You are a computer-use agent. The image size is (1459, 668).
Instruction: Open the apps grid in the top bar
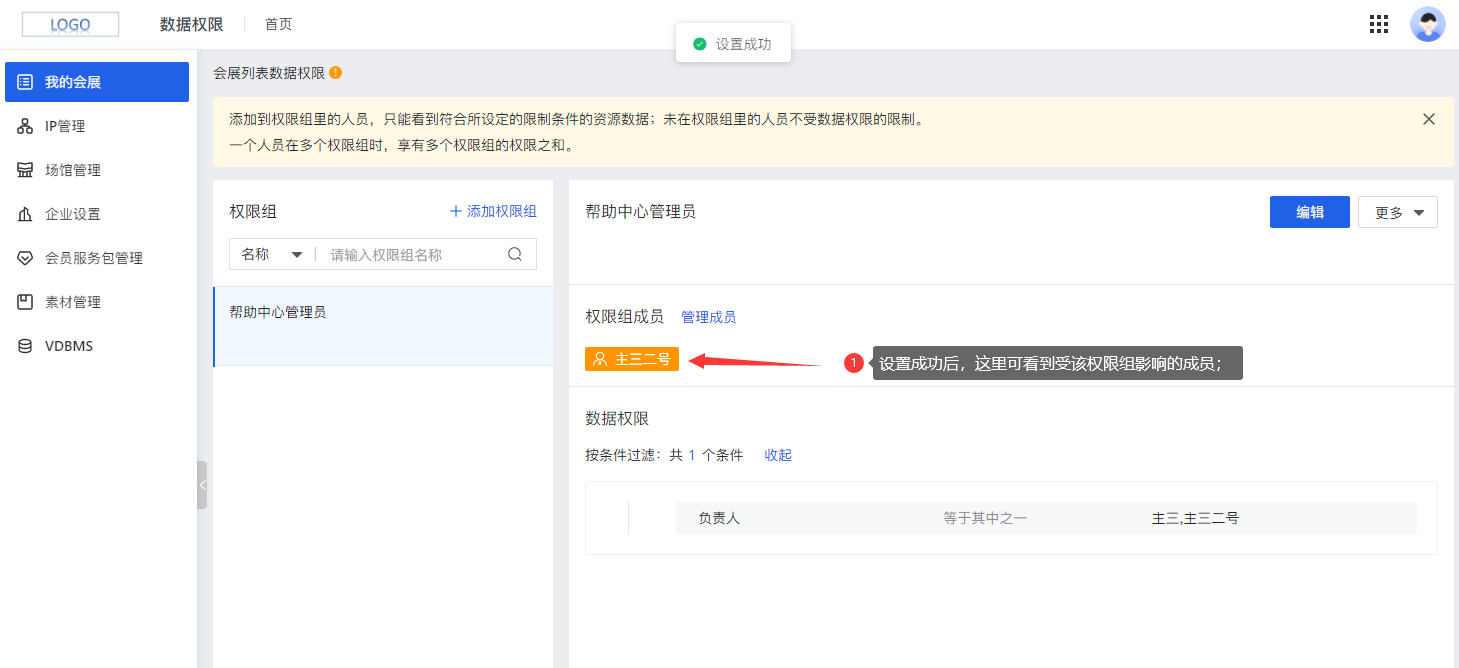click(x=1379, y=23)
